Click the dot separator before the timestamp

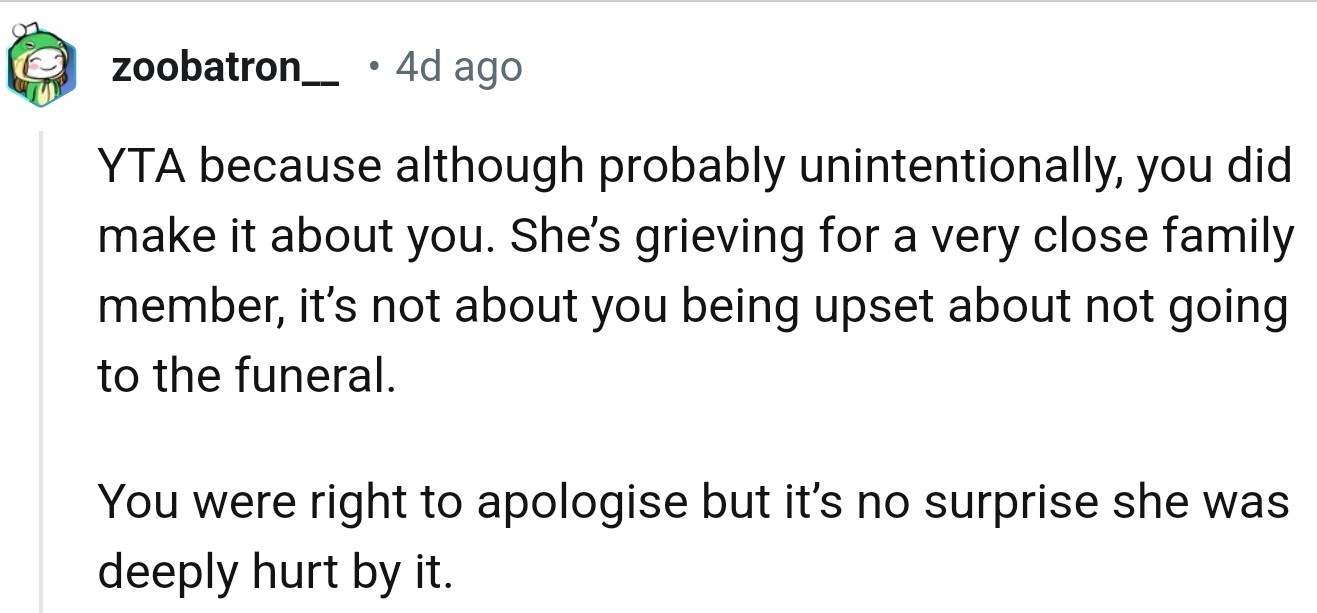373,67
